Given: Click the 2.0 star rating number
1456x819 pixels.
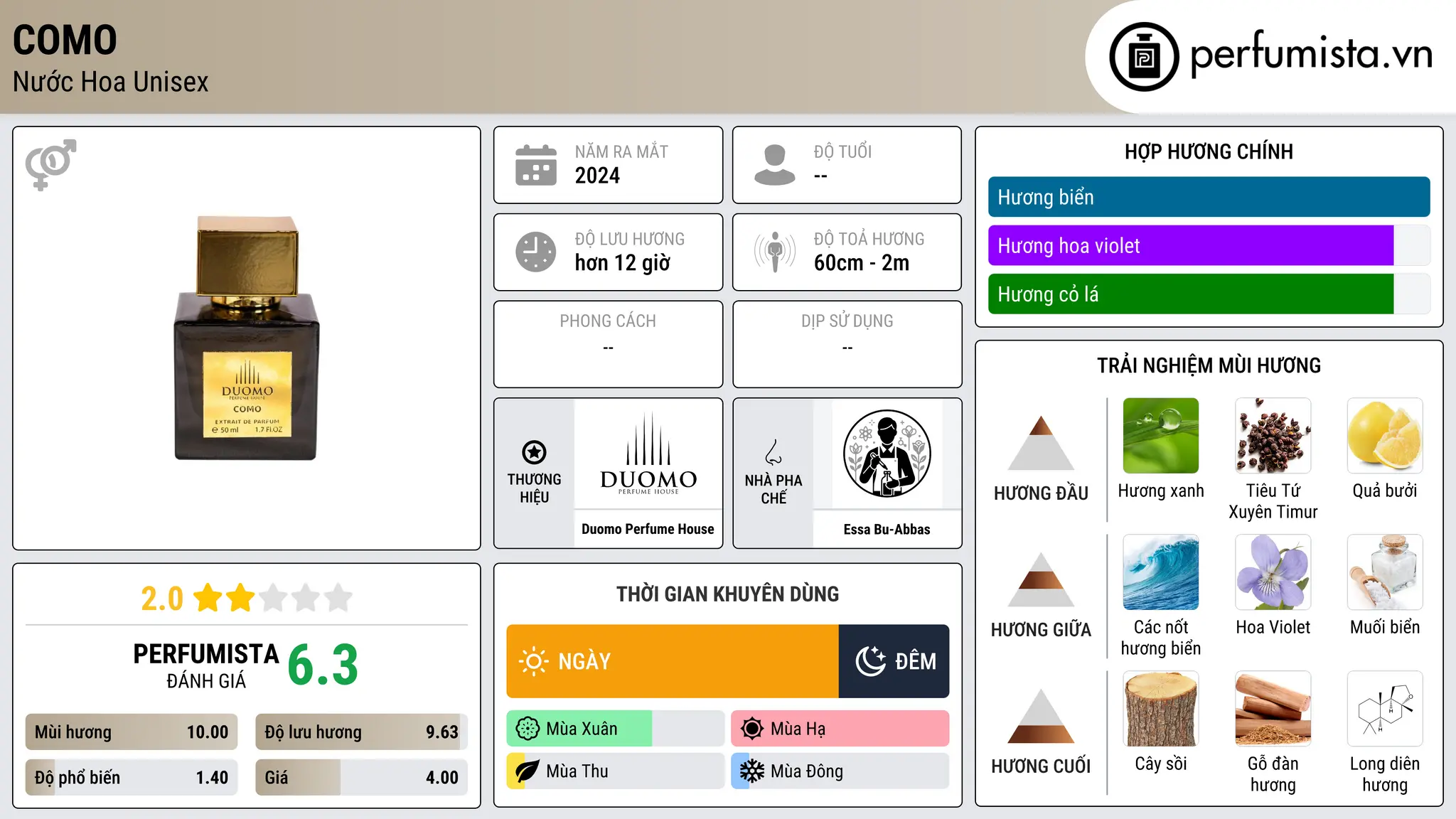Looking at the screenshot, I should coord(162,599).
